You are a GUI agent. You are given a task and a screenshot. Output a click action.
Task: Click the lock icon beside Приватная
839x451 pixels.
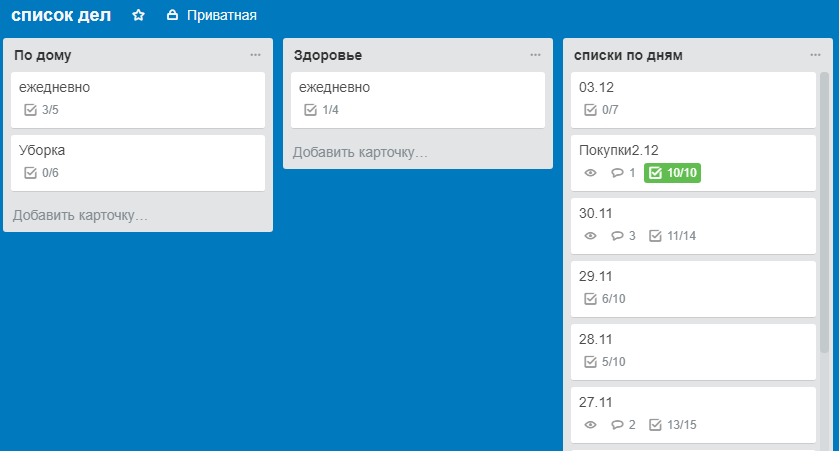pos(172,16)
